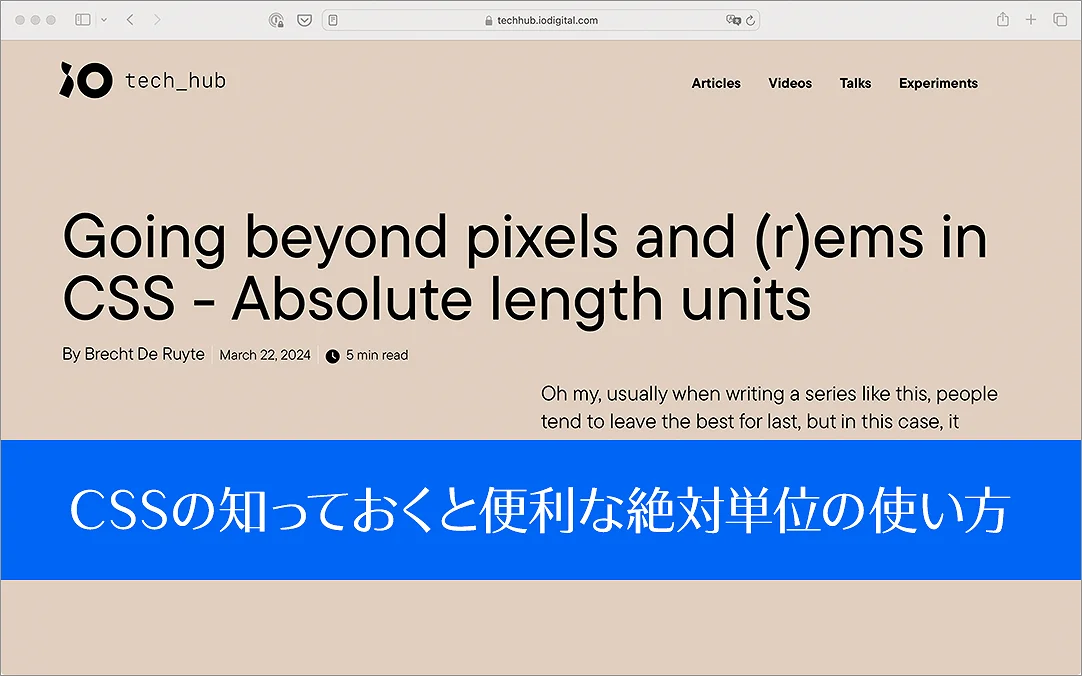This screenshot has width=1082, height=676.
Task: Add a new tab with plus icon
Action: pos(1031,19)
